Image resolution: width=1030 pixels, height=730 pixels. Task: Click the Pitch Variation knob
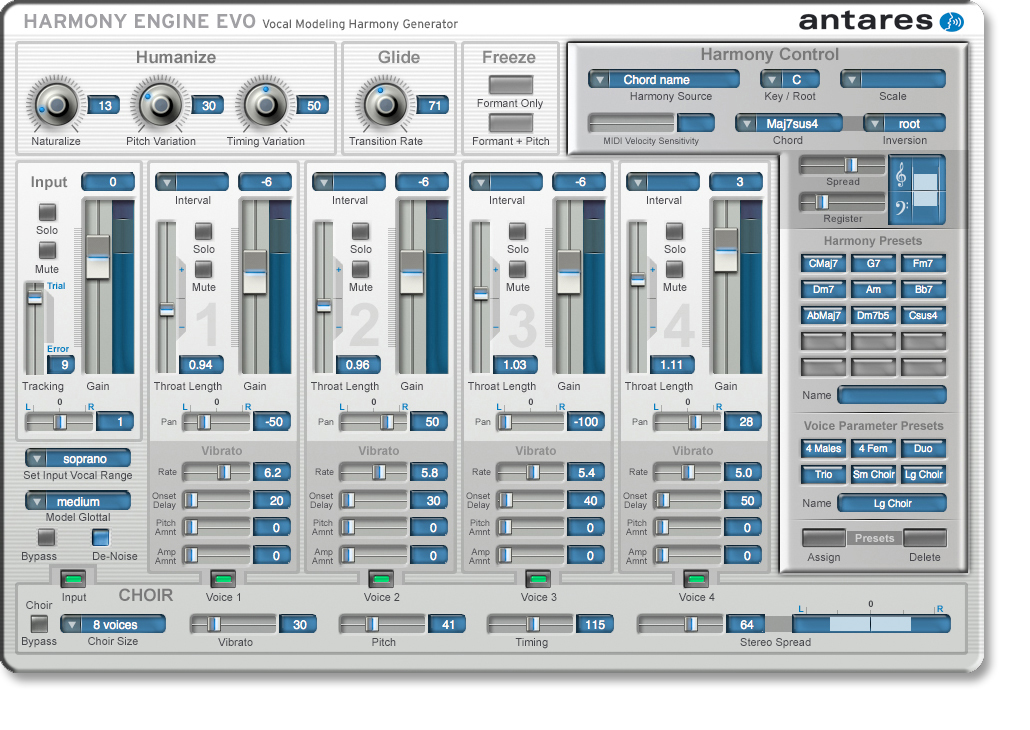pyautogui.click(x=160, y=105)
